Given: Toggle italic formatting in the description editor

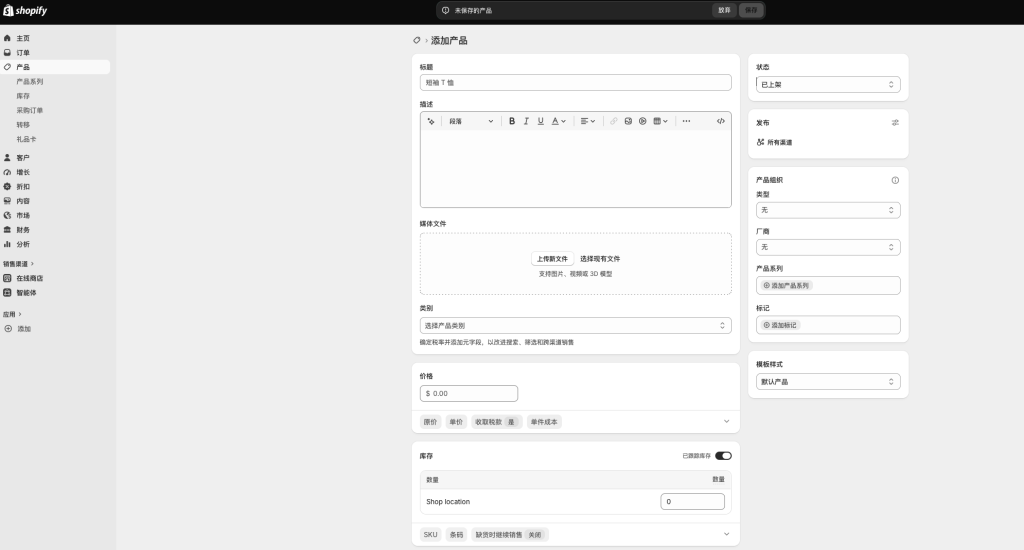Looking at the screenshot, I should 526,121.
